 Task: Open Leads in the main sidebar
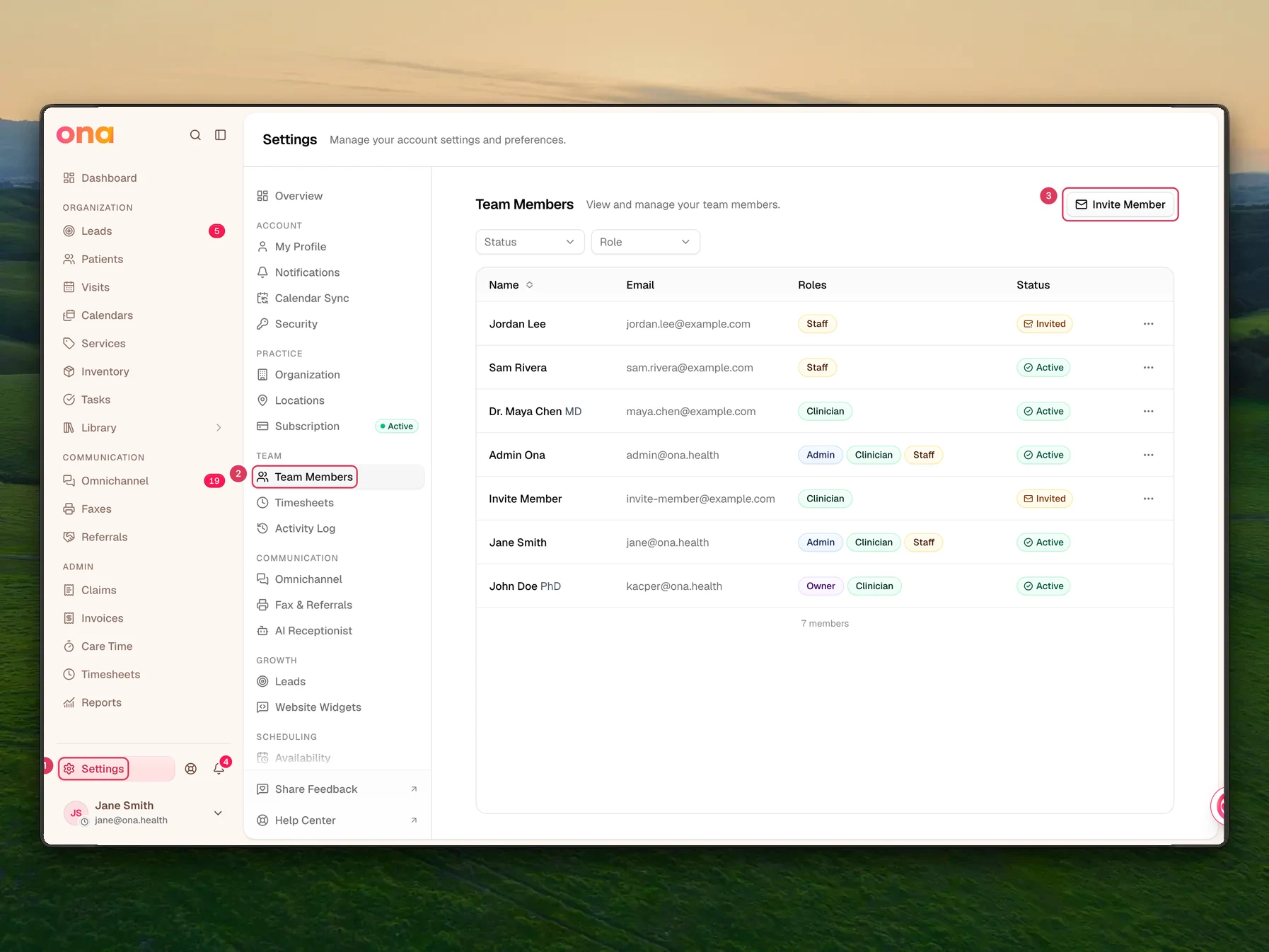(144, 231)
